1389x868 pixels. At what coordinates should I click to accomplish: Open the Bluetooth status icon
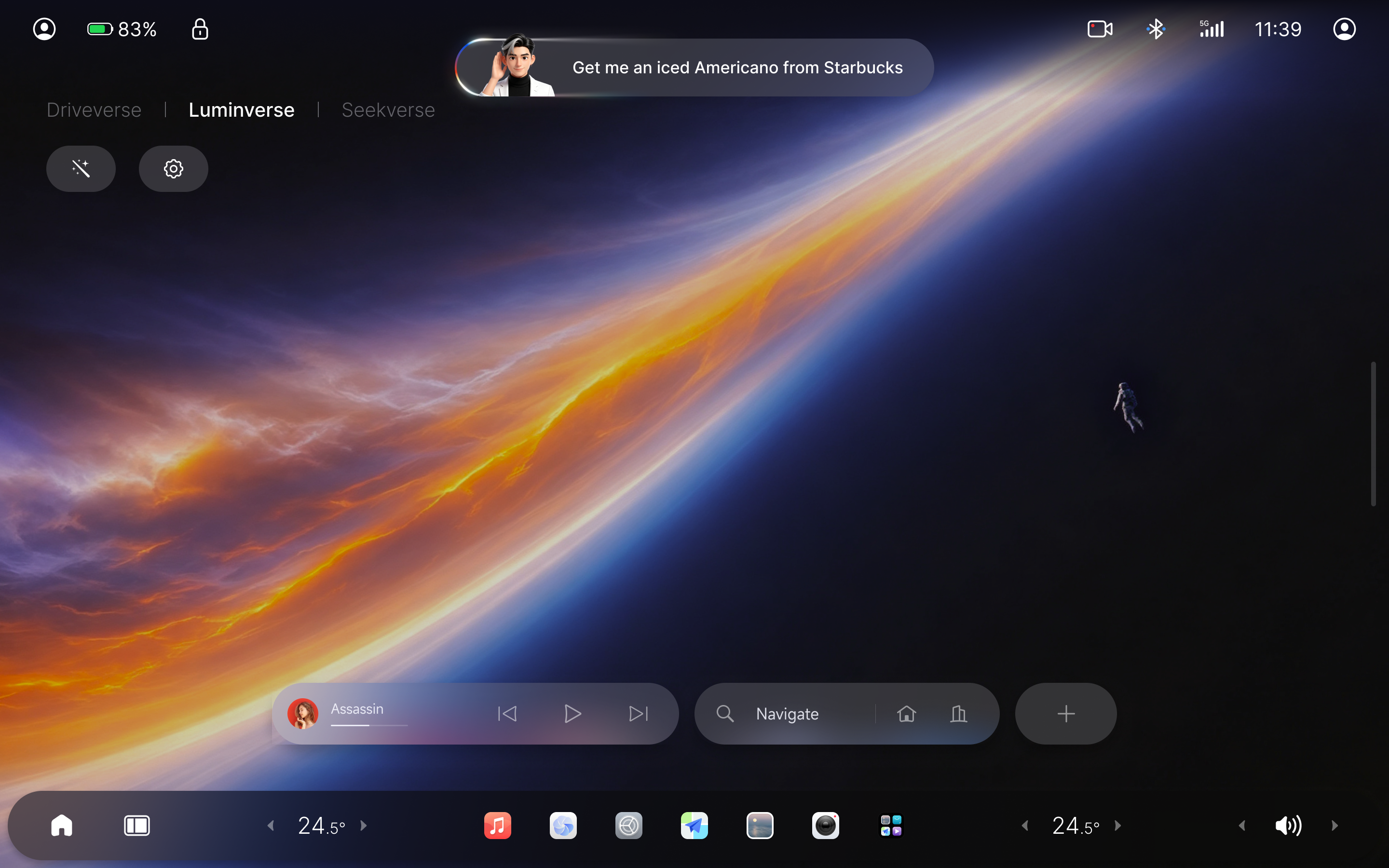point(1156,29)
